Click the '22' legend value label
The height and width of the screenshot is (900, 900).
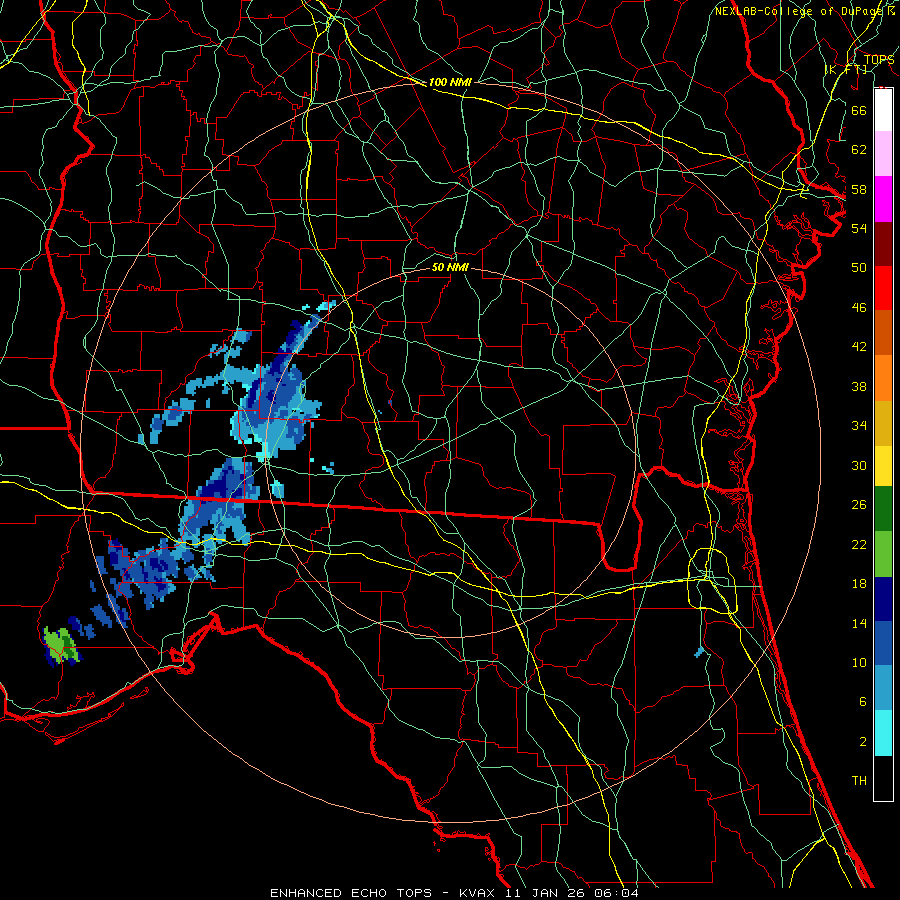(x=859, y=545)
